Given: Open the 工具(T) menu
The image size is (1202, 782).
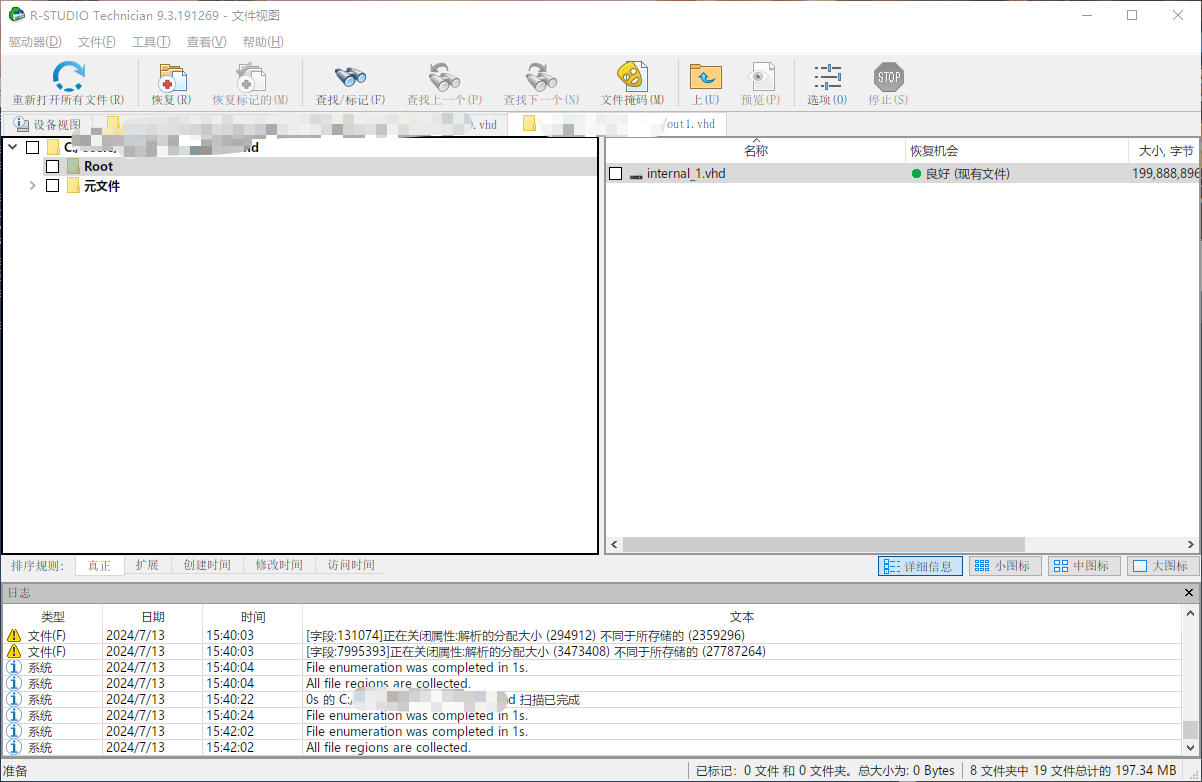Looking at the screenshot, I should tap(151, 42).
